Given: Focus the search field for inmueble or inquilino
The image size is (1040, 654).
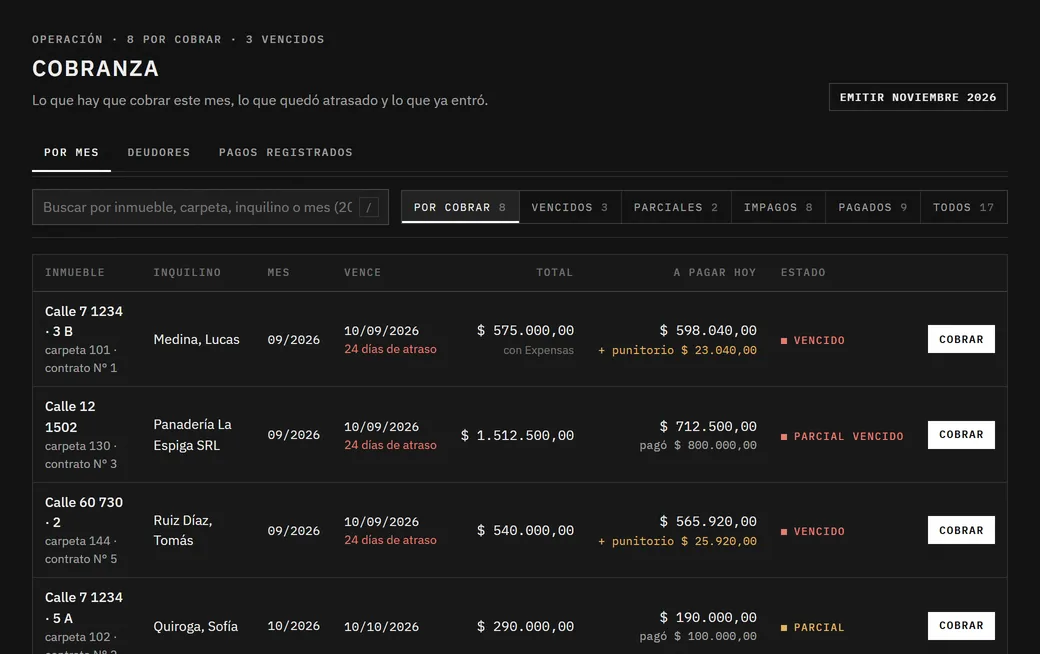Looking at the screenshot, I should 210,207.
